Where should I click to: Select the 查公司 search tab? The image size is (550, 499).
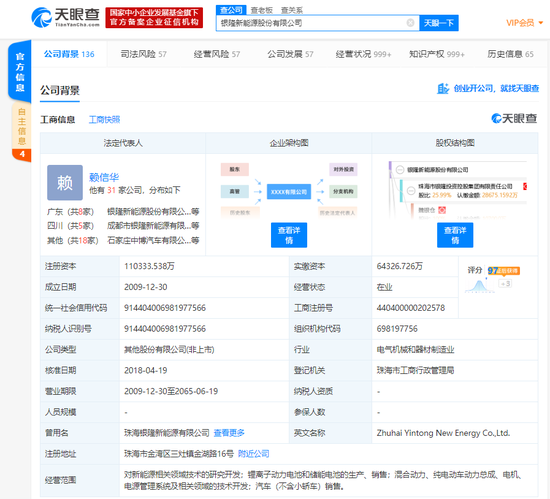(231, 10)
